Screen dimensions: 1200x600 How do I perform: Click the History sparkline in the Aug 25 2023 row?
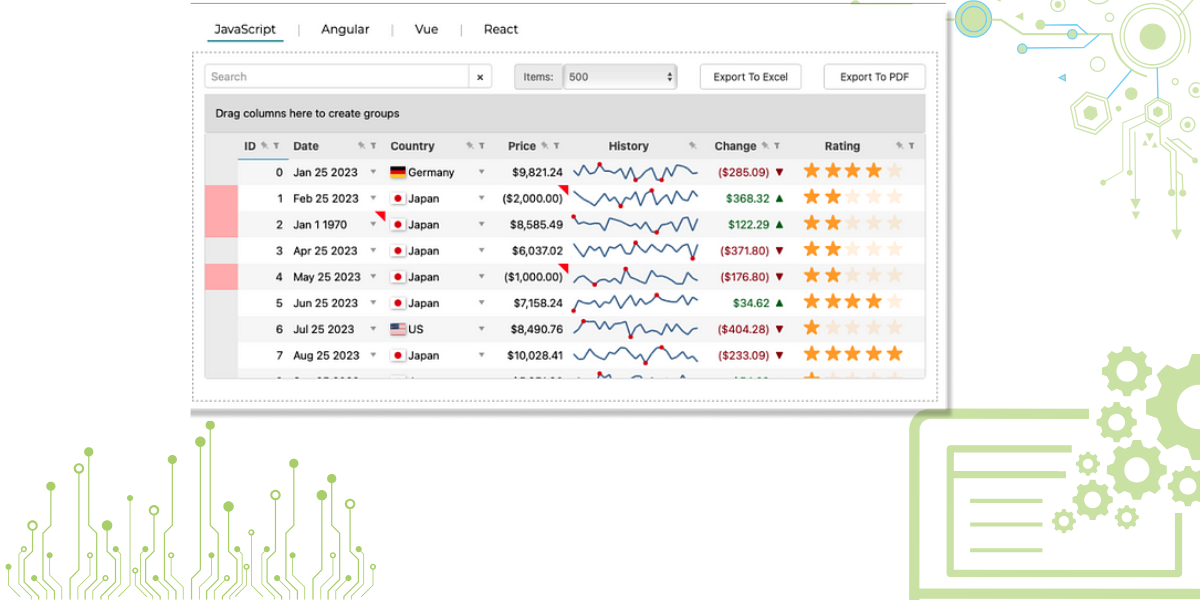click(x=635, y=355)
